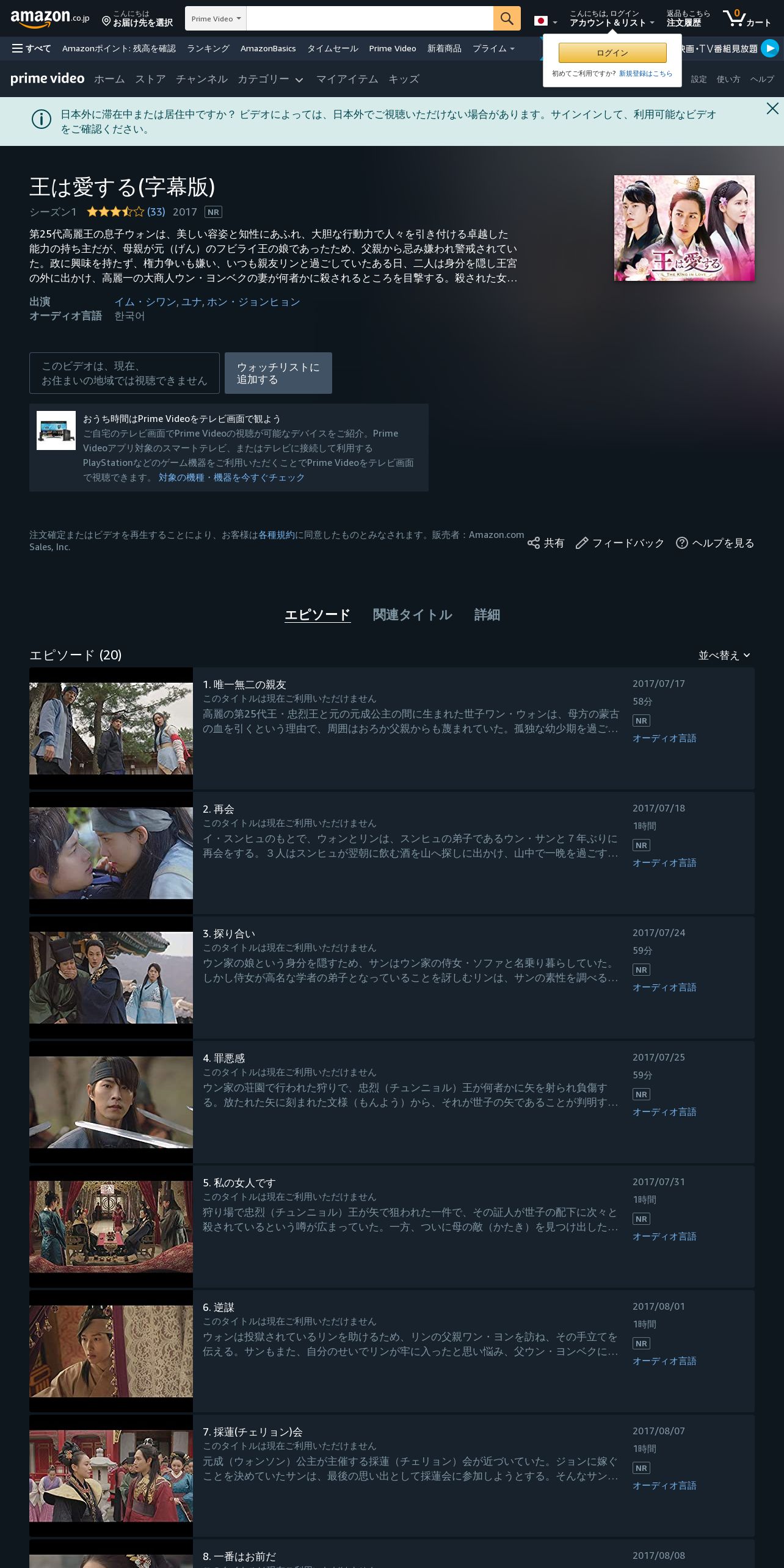Click the orange search magnifier button
The image size is (784, 1568).
(507, 18)
